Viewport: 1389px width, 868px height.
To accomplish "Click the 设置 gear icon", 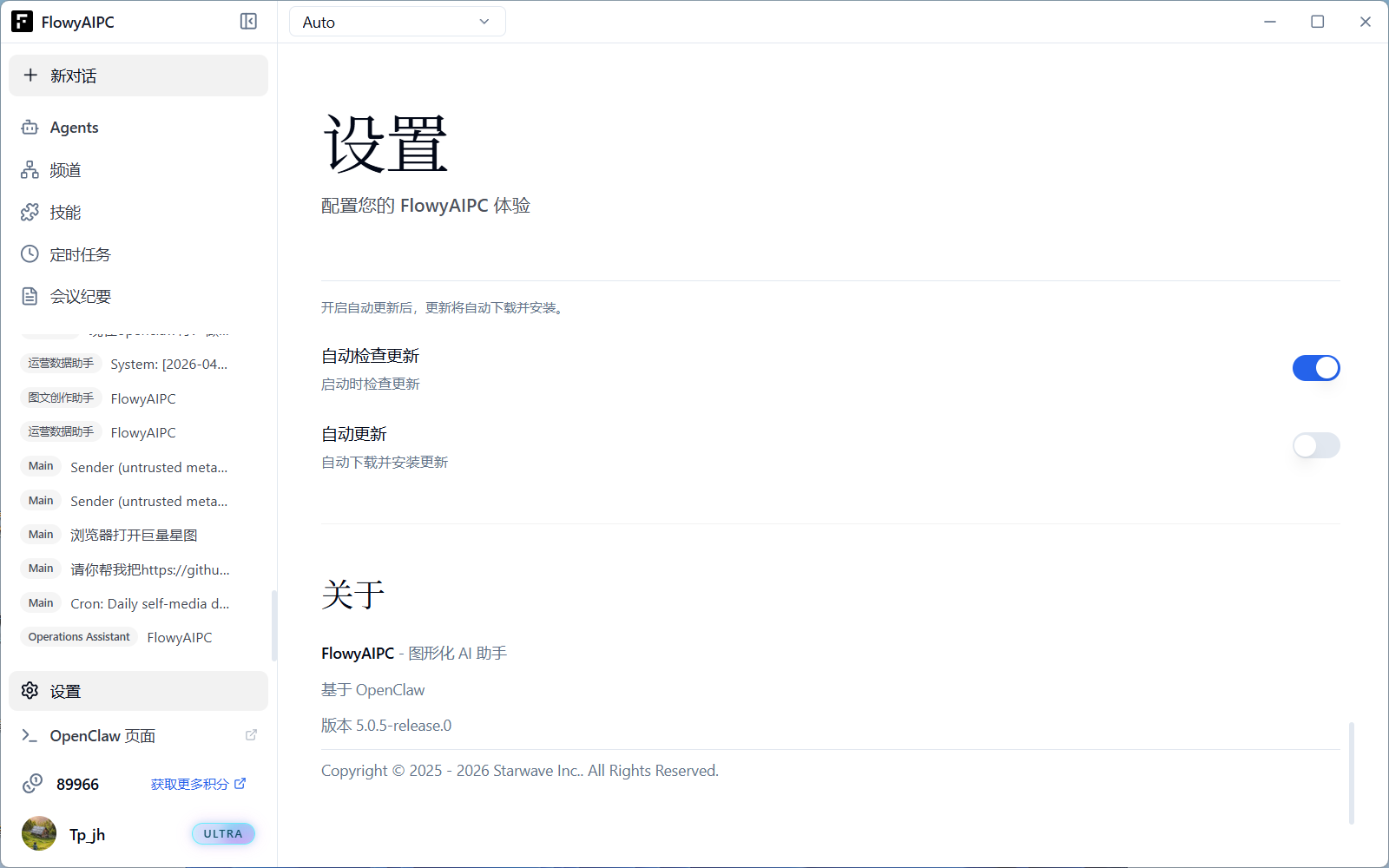I will tap(30, 691).
